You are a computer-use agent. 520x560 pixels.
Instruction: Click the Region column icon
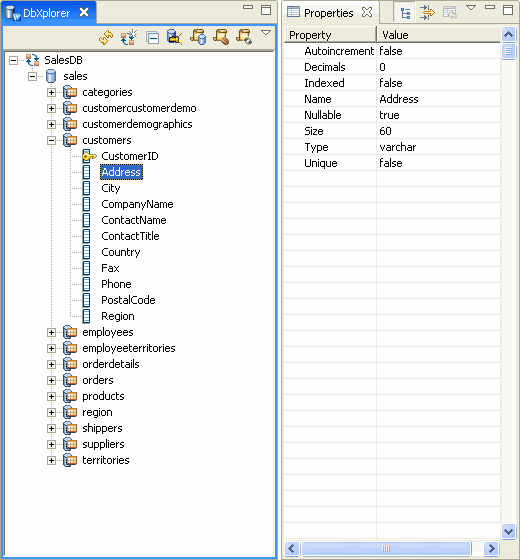pos(86,316)
